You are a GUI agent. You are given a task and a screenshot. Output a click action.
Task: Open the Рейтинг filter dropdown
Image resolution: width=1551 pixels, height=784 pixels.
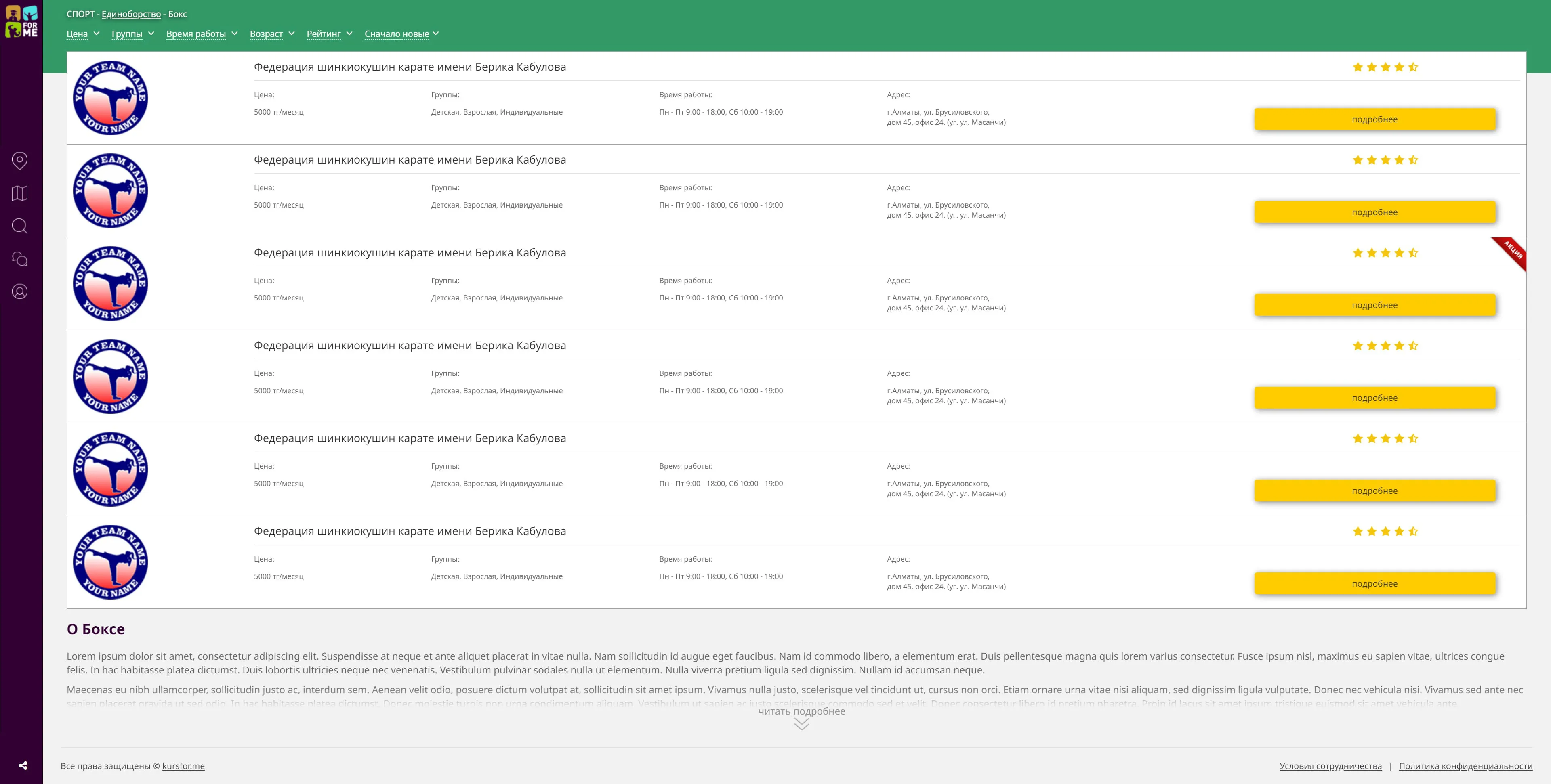click(329, 34)
